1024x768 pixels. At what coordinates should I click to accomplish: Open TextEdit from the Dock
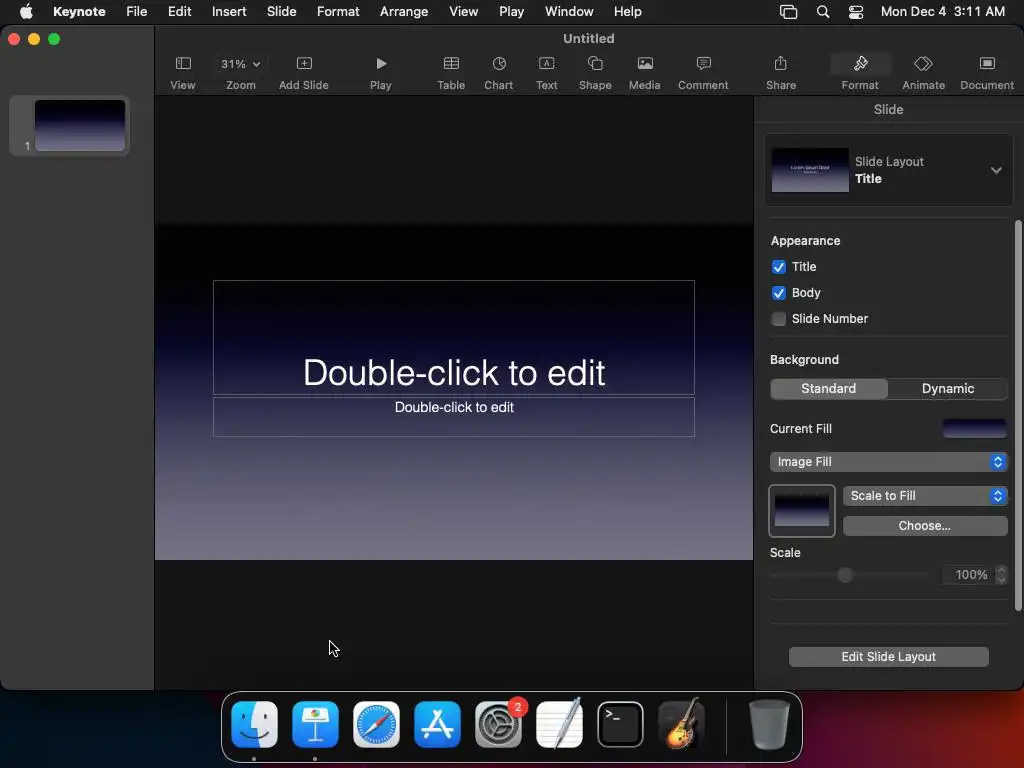coord(559,725)
